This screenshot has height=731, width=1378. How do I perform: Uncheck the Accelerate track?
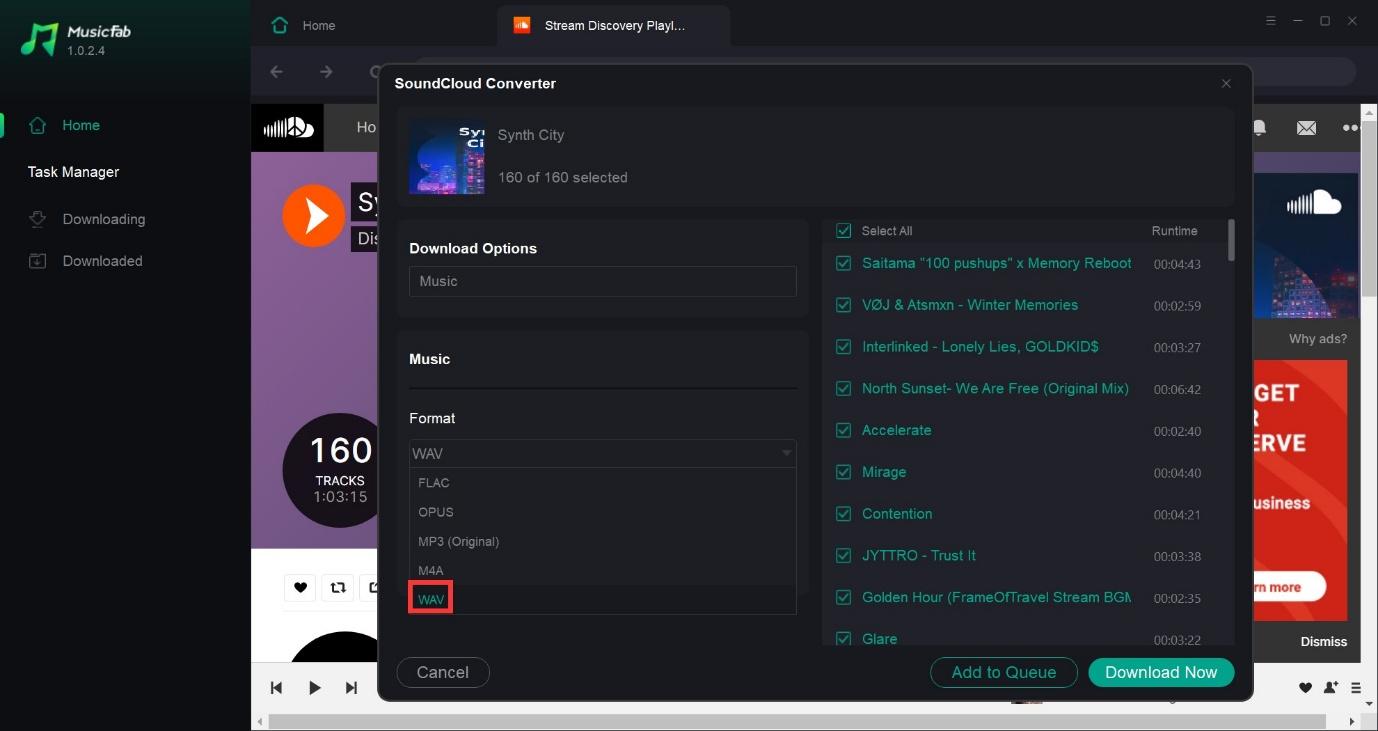pyautogui.click(x=843, y=430)
